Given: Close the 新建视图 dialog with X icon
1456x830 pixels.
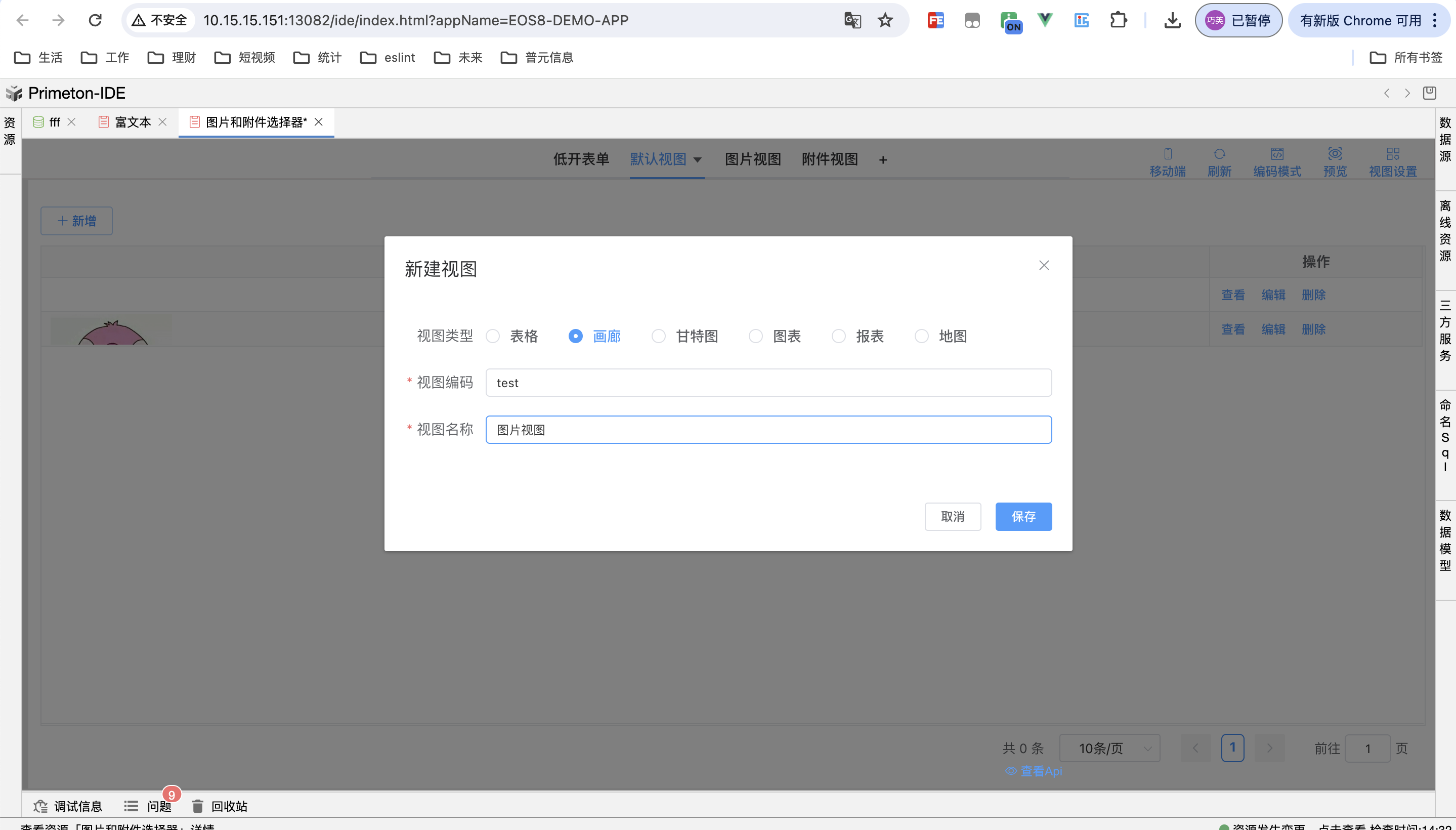Looking at the screenshot, I should coord(1043,265).
